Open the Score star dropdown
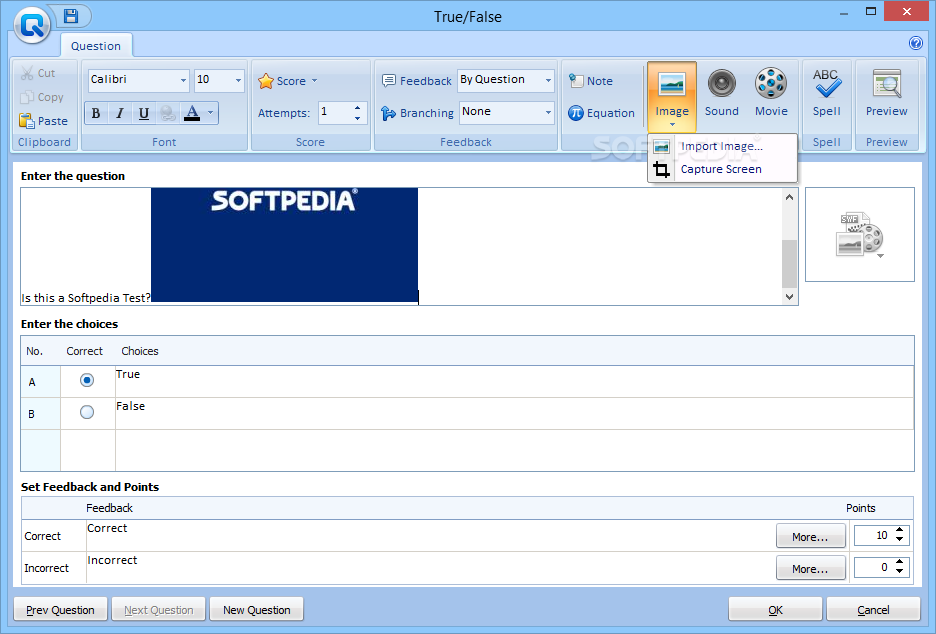Viewport: 936px width, 634px height. pos(287,81)
